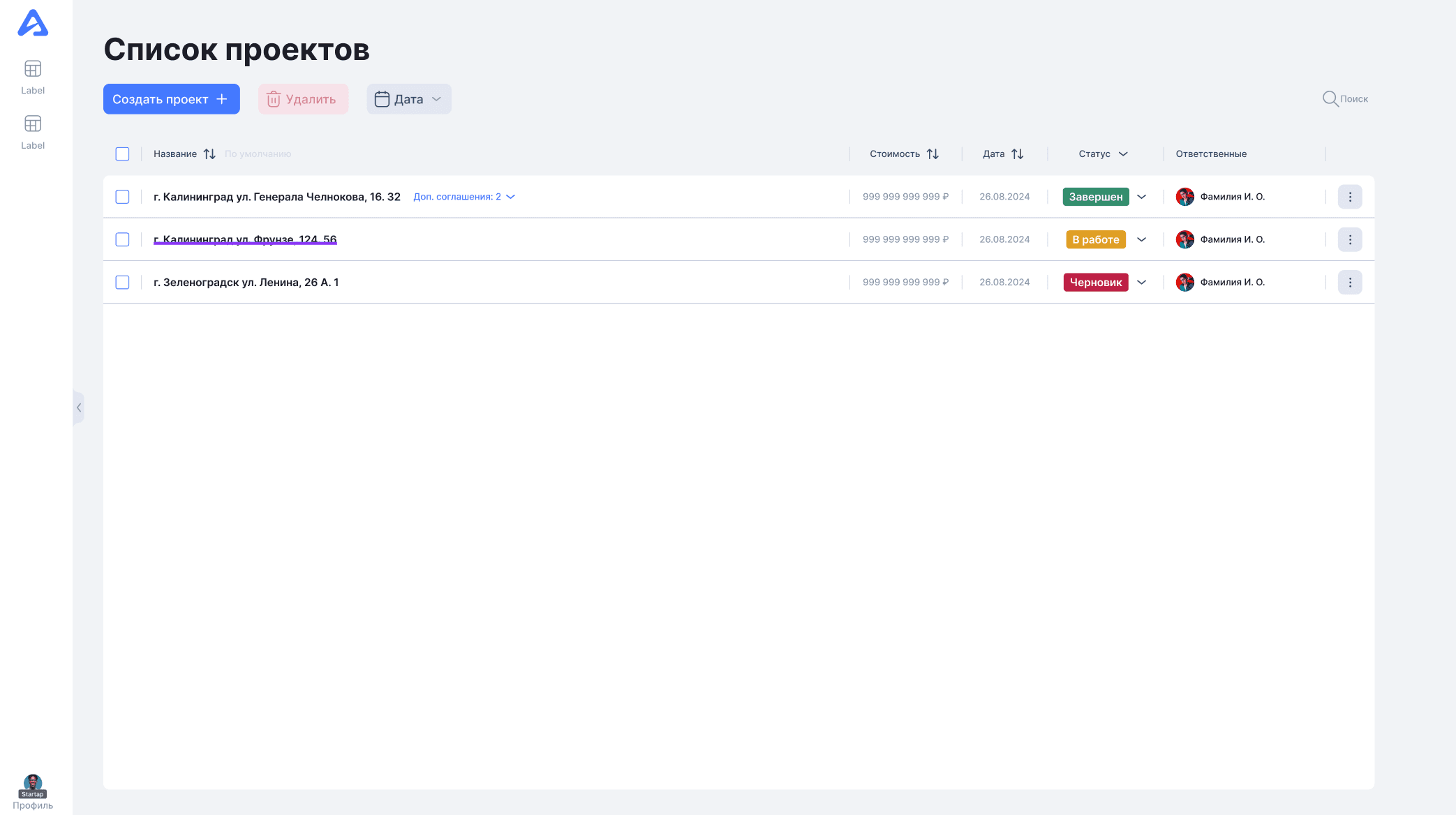Sort by Дата column arrows
The width and height of the screenshot is (1456, 815).
1018,154
